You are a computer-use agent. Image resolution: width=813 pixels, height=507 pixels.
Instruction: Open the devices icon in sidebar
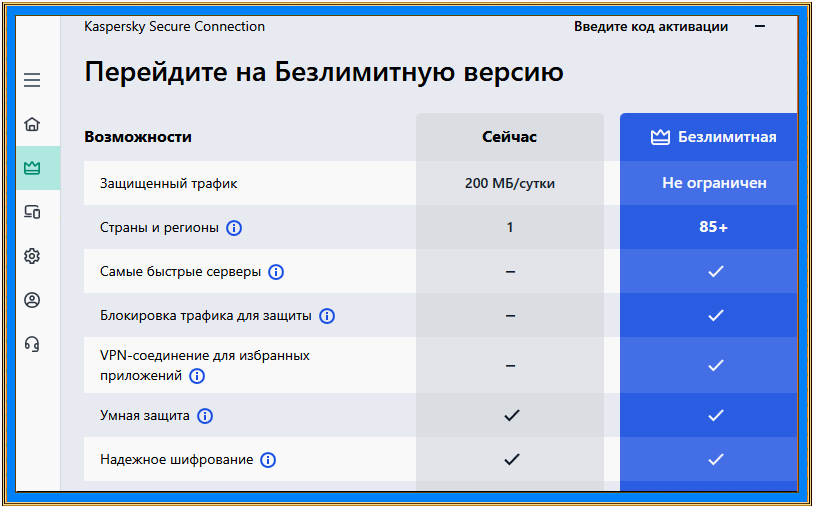pyautogui.click(x=32, y=212)
